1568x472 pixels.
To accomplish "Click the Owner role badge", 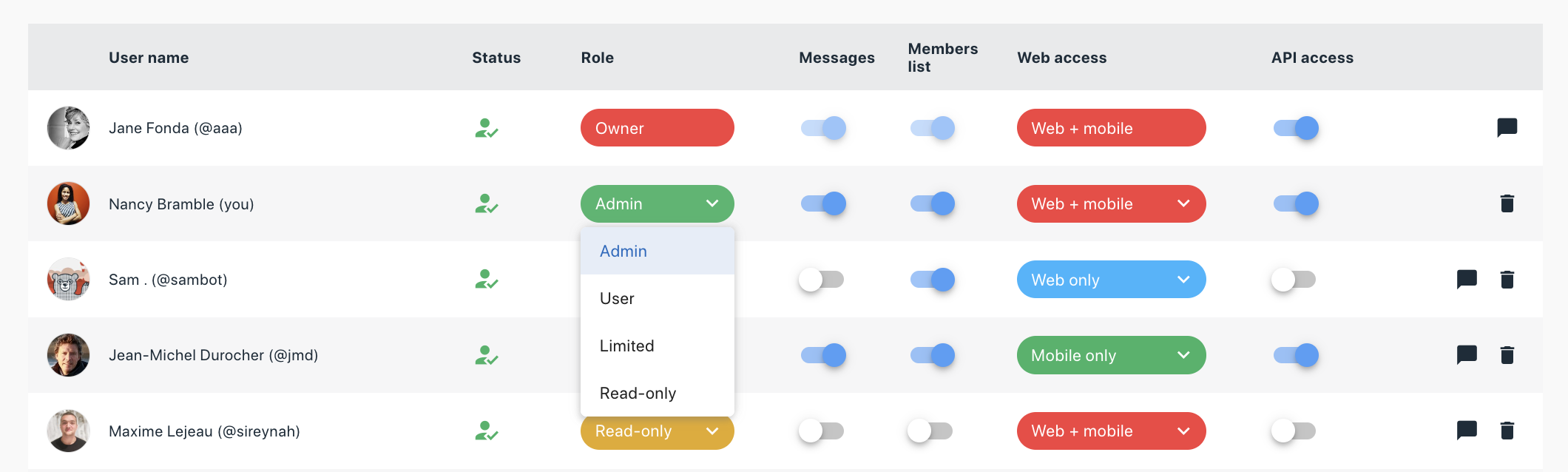I will pyautogui.click(x=657, y=128).
